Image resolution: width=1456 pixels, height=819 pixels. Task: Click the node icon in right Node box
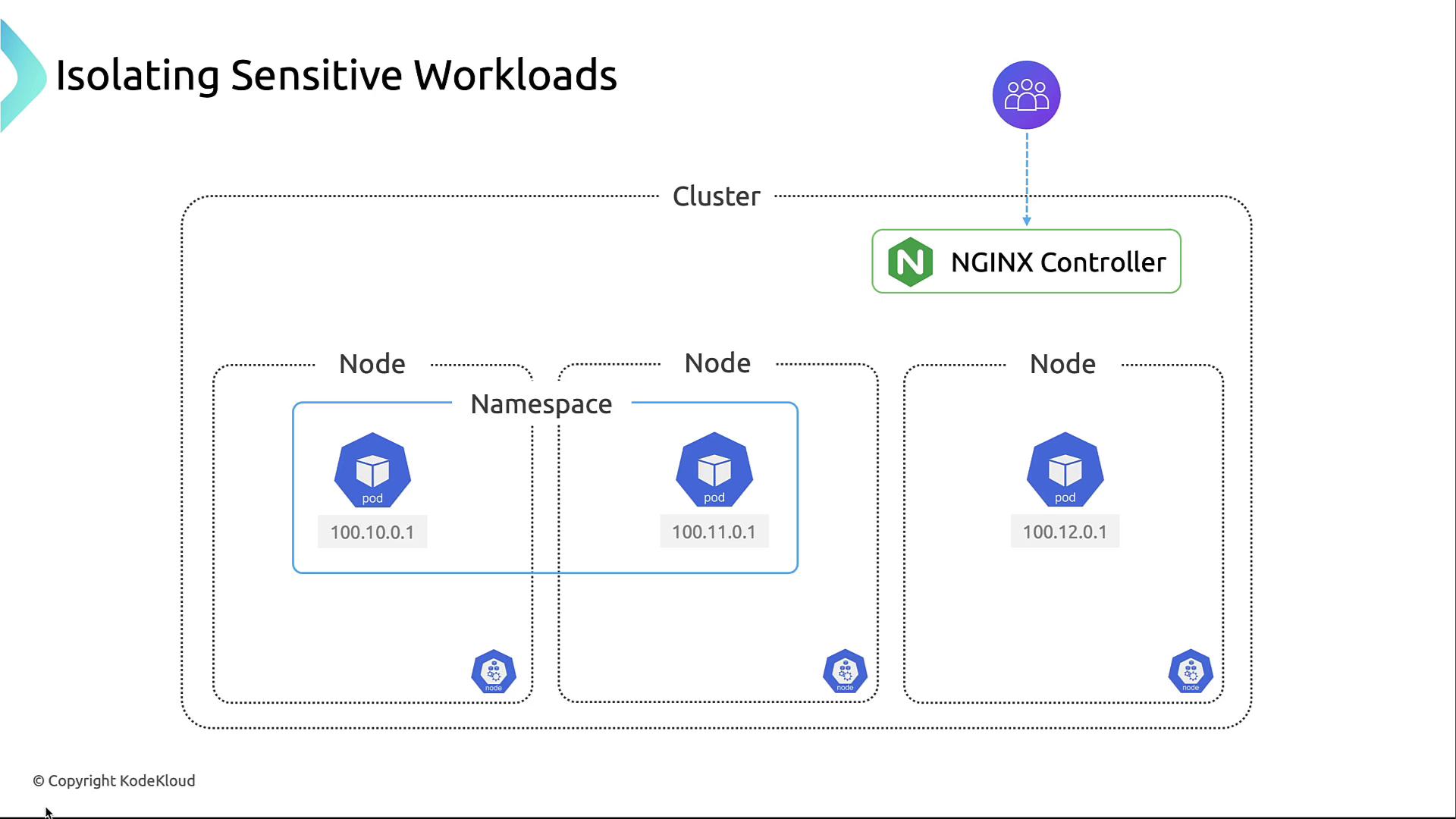point(1191,671)
